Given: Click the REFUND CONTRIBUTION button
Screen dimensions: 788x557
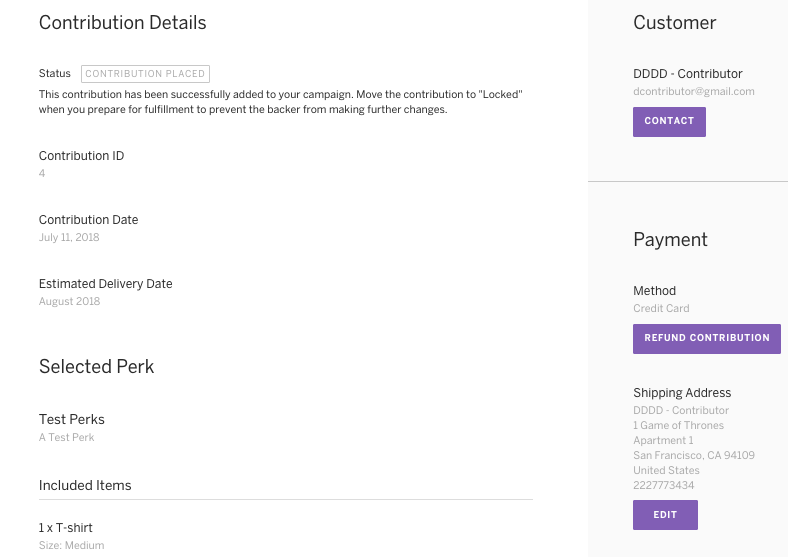Looking at the screenshot, I should [707, 339].
